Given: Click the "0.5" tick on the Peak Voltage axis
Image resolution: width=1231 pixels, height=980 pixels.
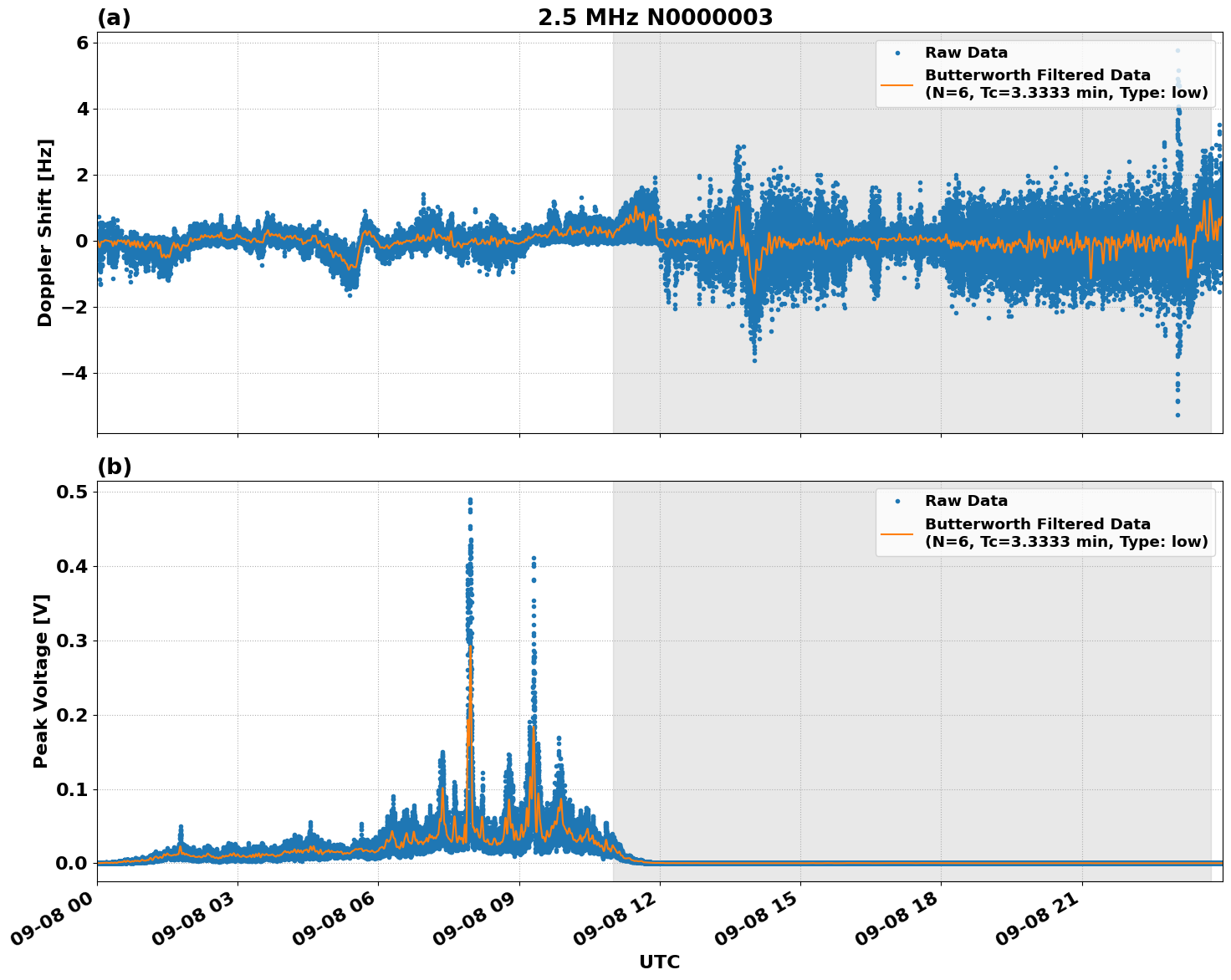Looking at the screenshot, I should [x=72, y=492].
